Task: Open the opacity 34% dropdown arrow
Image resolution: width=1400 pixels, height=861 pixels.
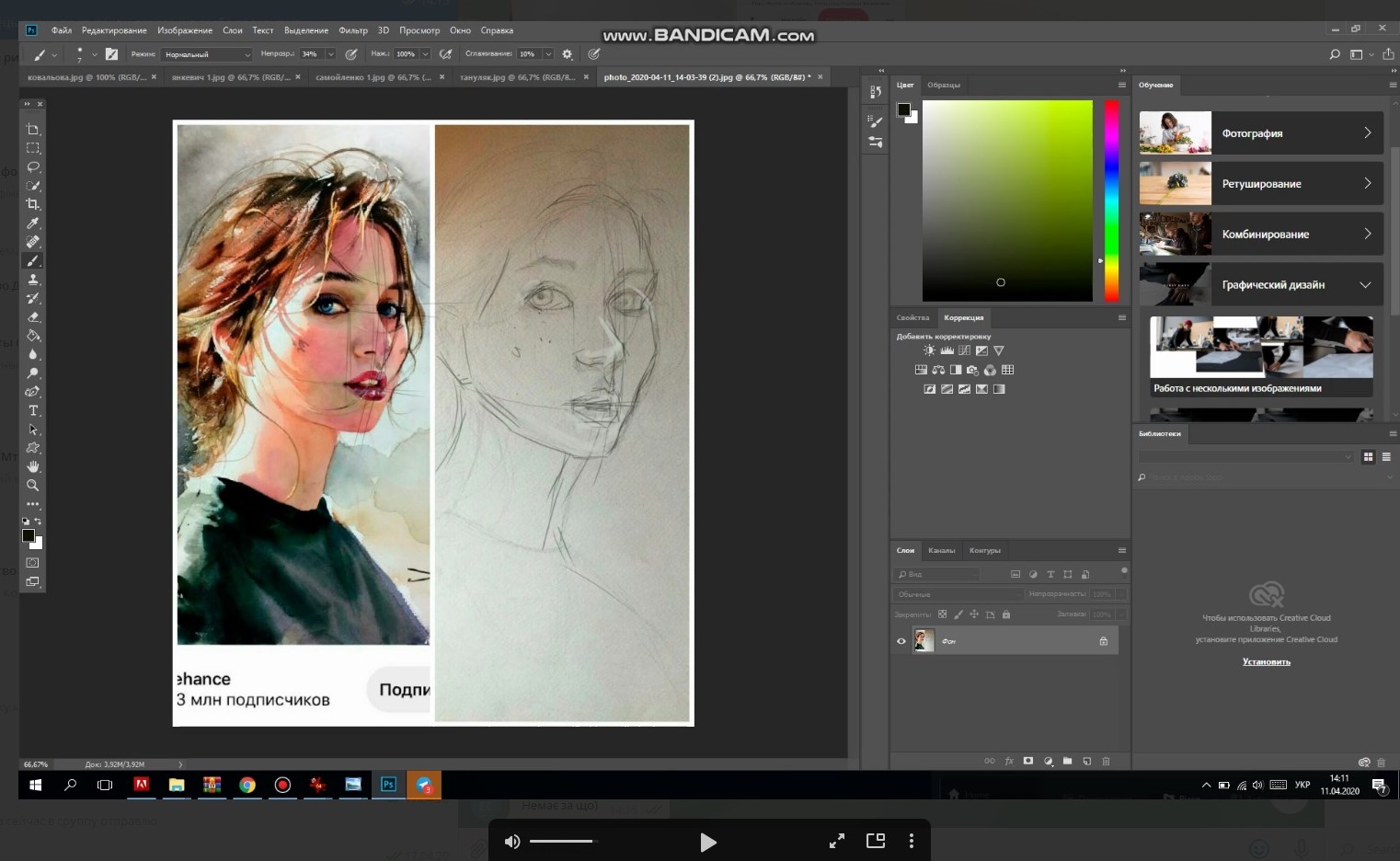Action: pos(330,54)
